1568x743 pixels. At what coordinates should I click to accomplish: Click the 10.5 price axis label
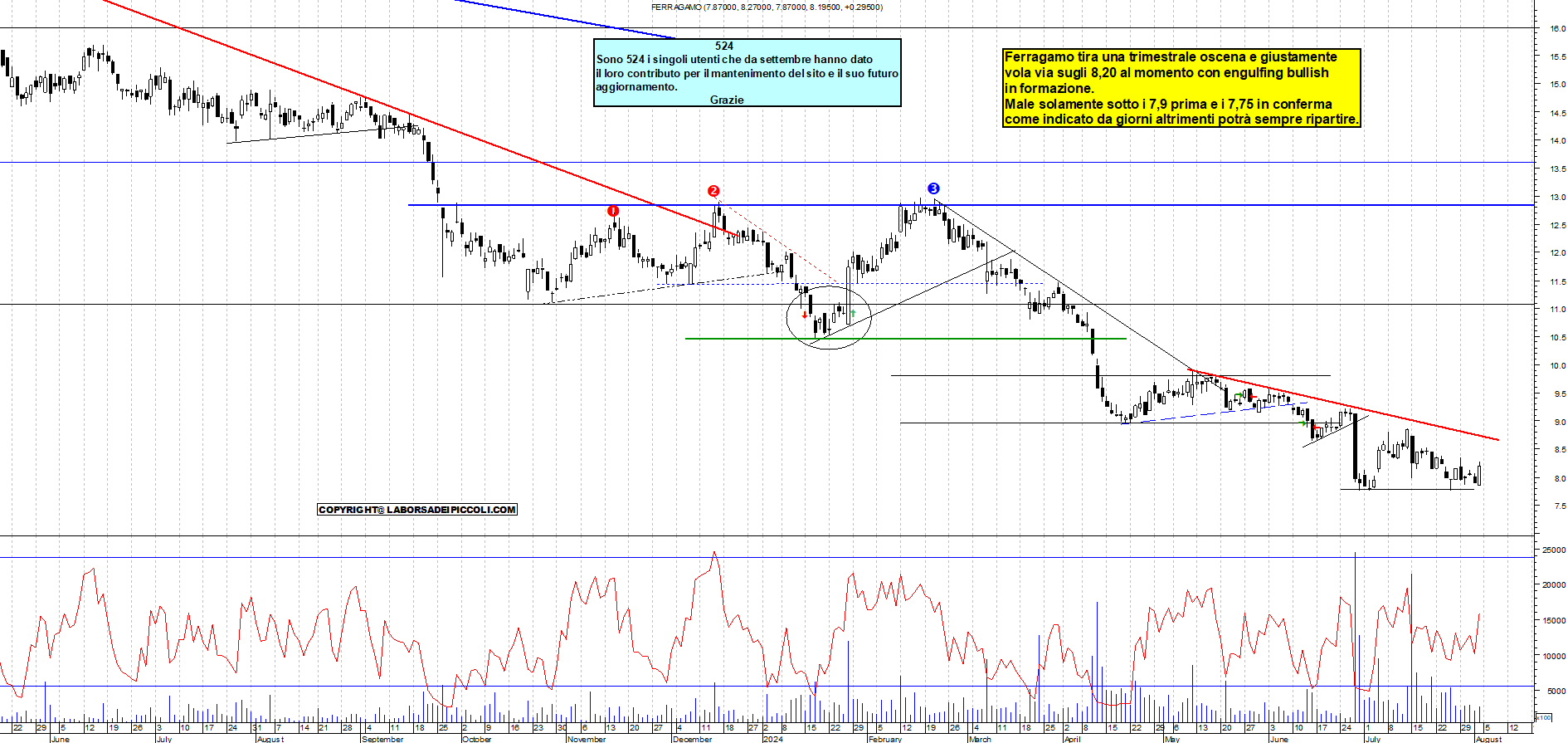1557,338
